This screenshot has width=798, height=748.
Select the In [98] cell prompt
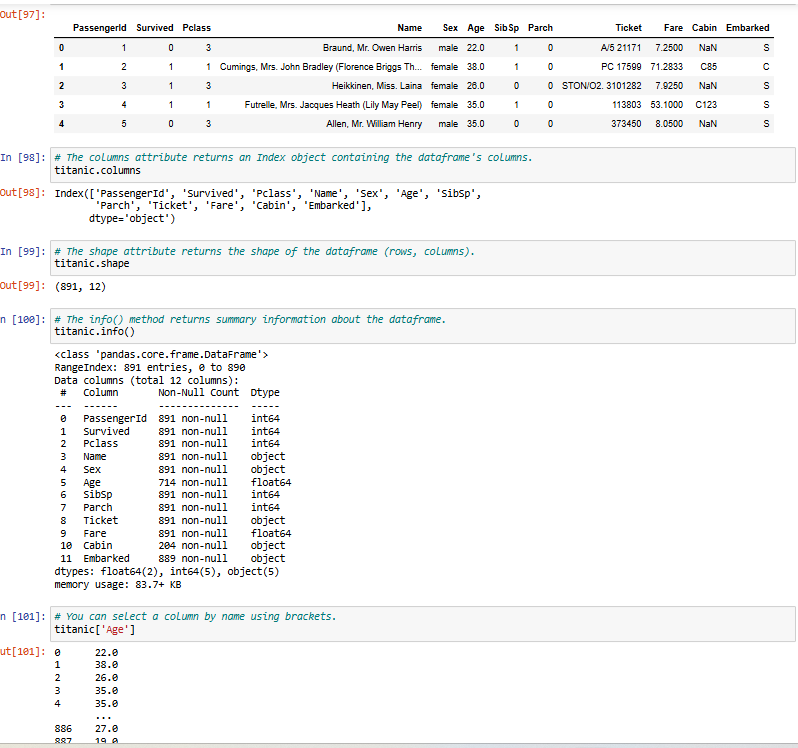[x=23, y=158]
